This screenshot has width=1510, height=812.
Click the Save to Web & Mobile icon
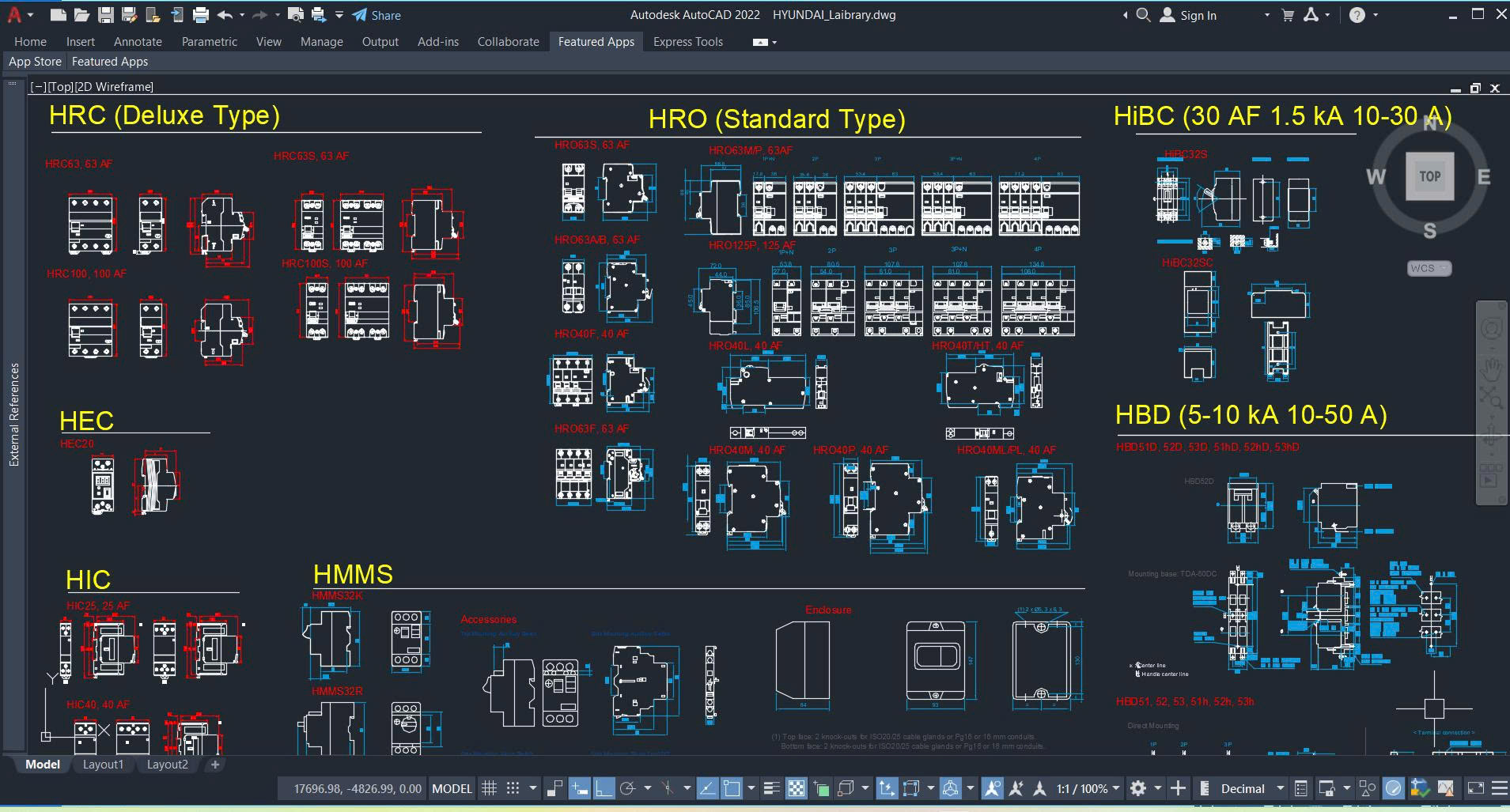177,15
